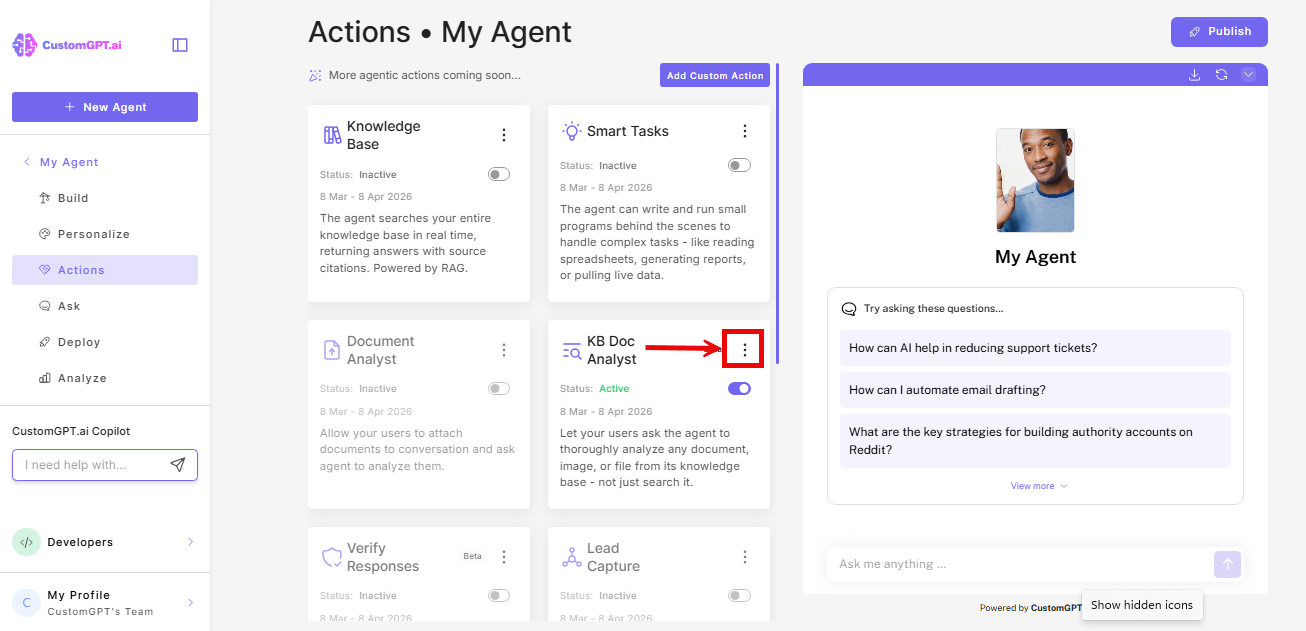This screenshot has width=1306, height=631.
Task: Click the Publish button
Action: pyautogui.click(x=1219, y=32)
